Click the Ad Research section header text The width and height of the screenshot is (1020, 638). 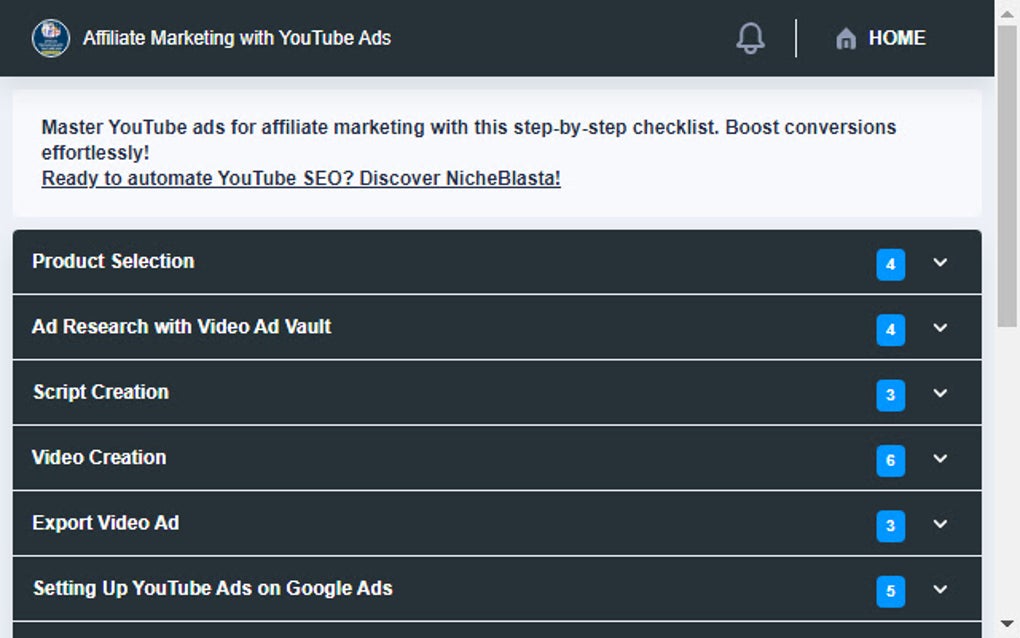point(182,327)
